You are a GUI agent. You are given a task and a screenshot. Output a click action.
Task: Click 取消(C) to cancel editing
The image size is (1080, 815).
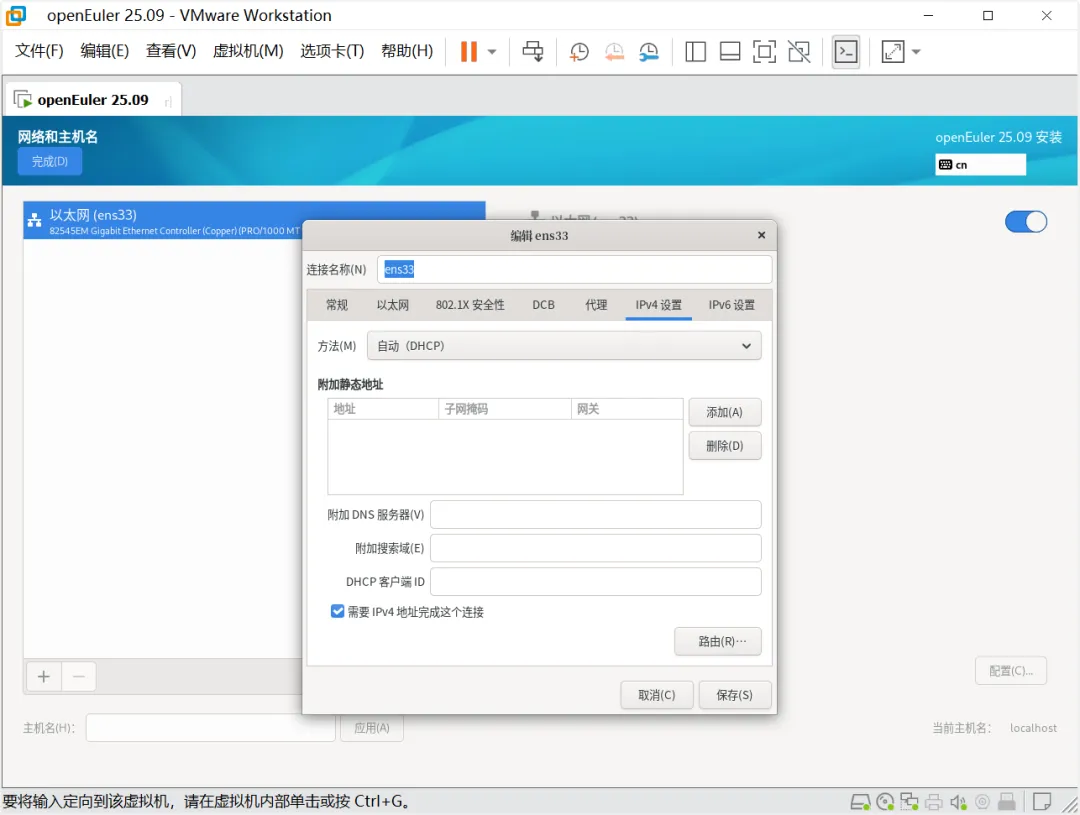click(x=656, y=695)
